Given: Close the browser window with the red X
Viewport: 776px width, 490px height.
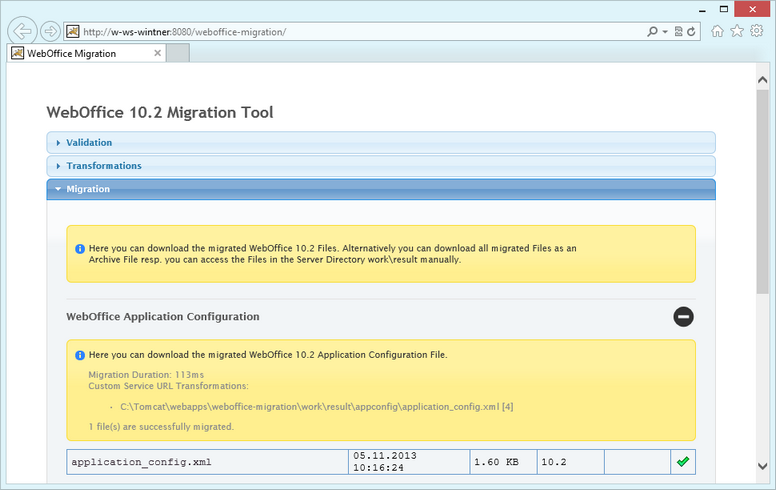Looking at the screenshot, I should click(752, 9).
